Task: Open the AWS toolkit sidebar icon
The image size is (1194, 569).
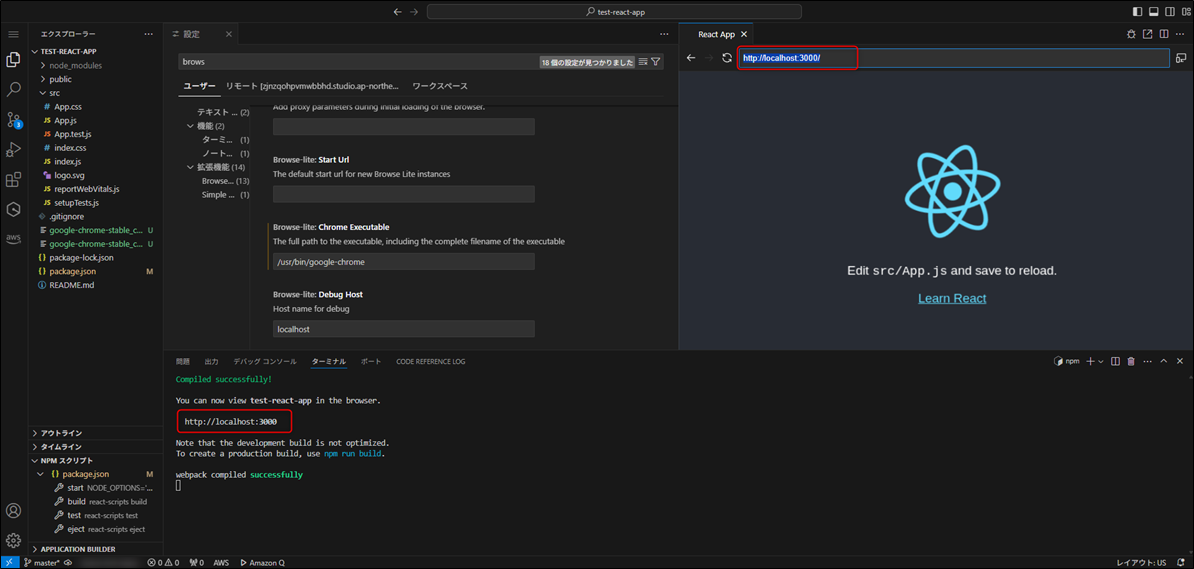Action: click(x=14, y=239)
